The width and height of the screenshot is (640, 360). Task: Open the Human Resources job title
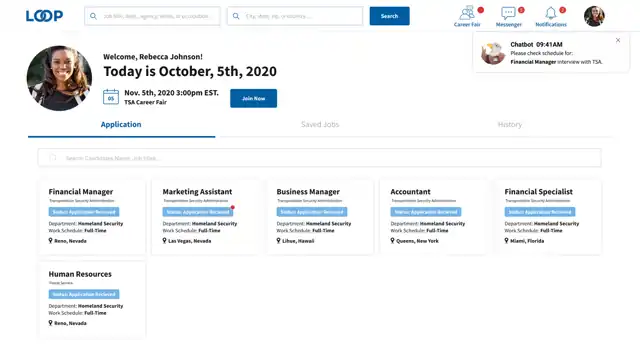coord(80,274)
